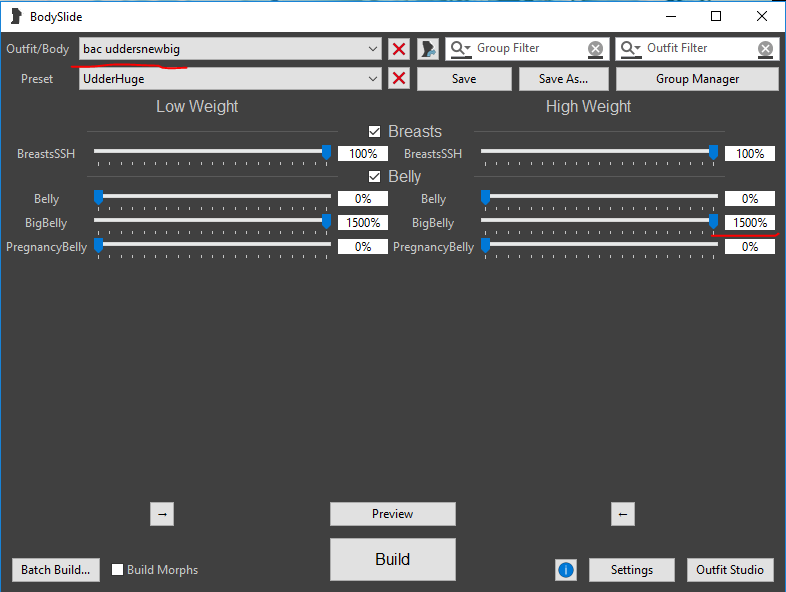The image size is (786, 592).
Task: Click the Low Weight BigBelly slider handle
Action: click(326, 221)
